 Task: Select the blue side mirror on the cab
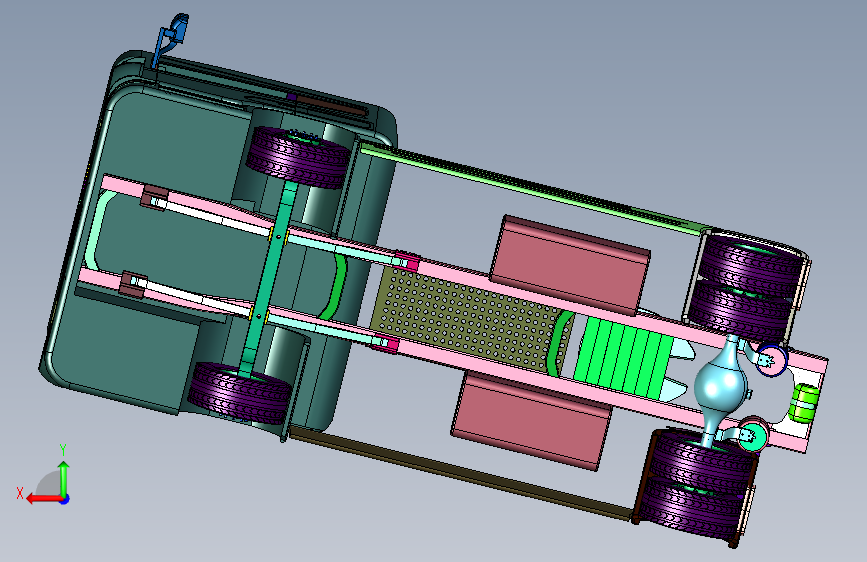pos(173,39)
